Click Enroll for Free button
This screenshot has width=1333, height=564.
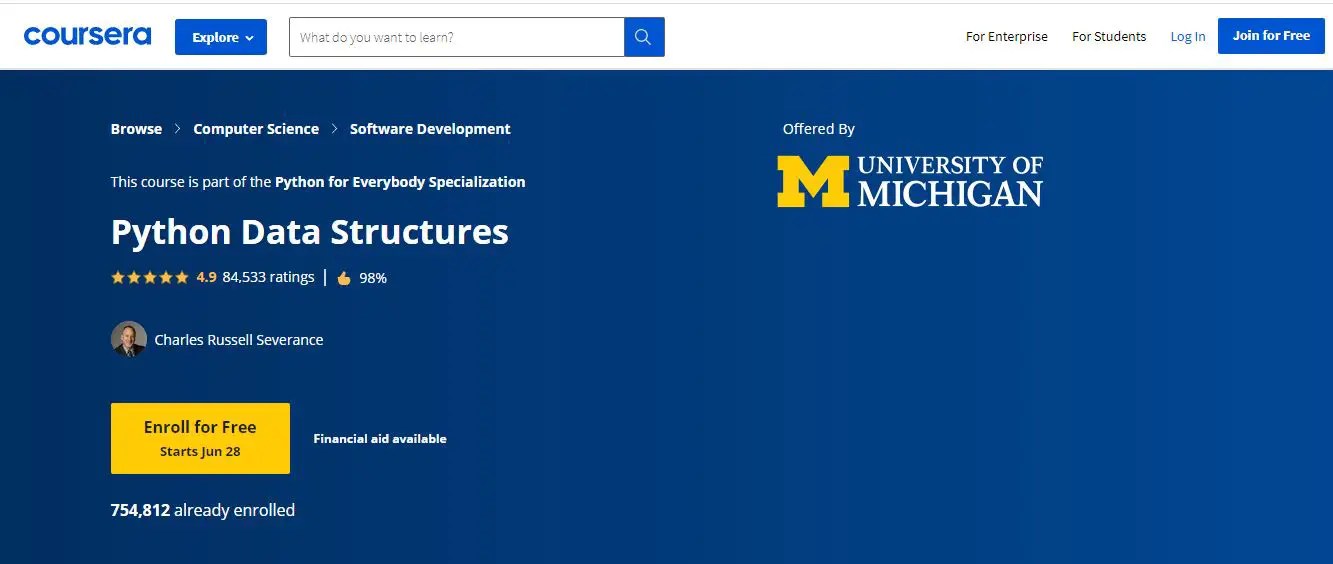200,438
